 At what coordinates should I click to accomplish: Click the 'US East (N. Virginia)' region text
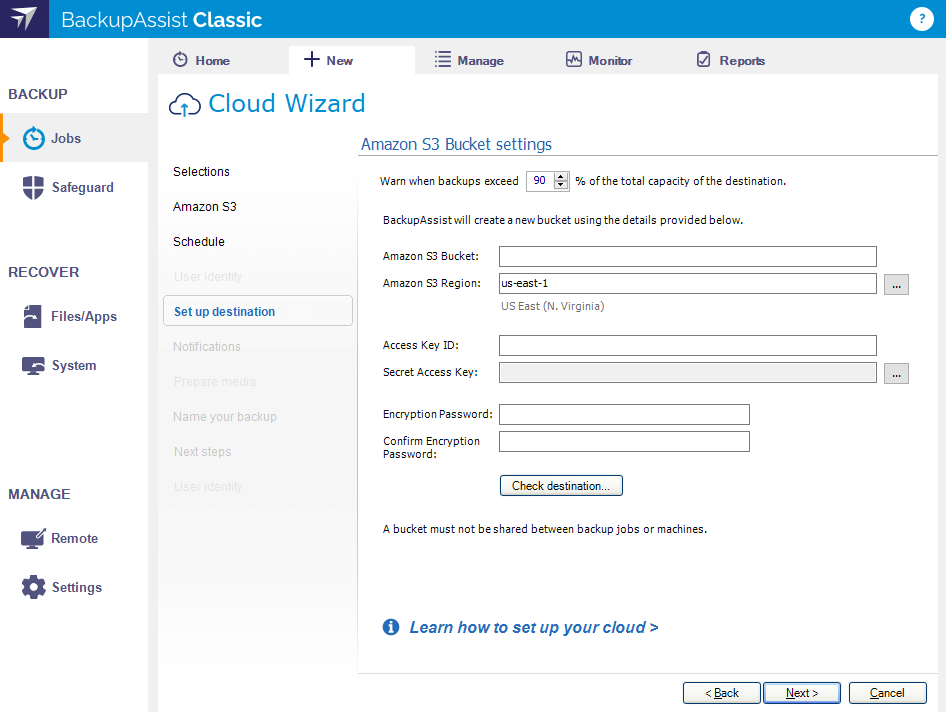(x=552, y=306)
